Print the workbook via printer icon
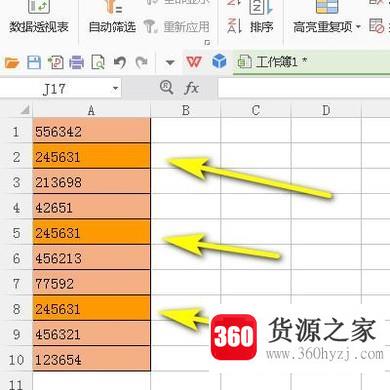390x390 pixels. point(76,62)
